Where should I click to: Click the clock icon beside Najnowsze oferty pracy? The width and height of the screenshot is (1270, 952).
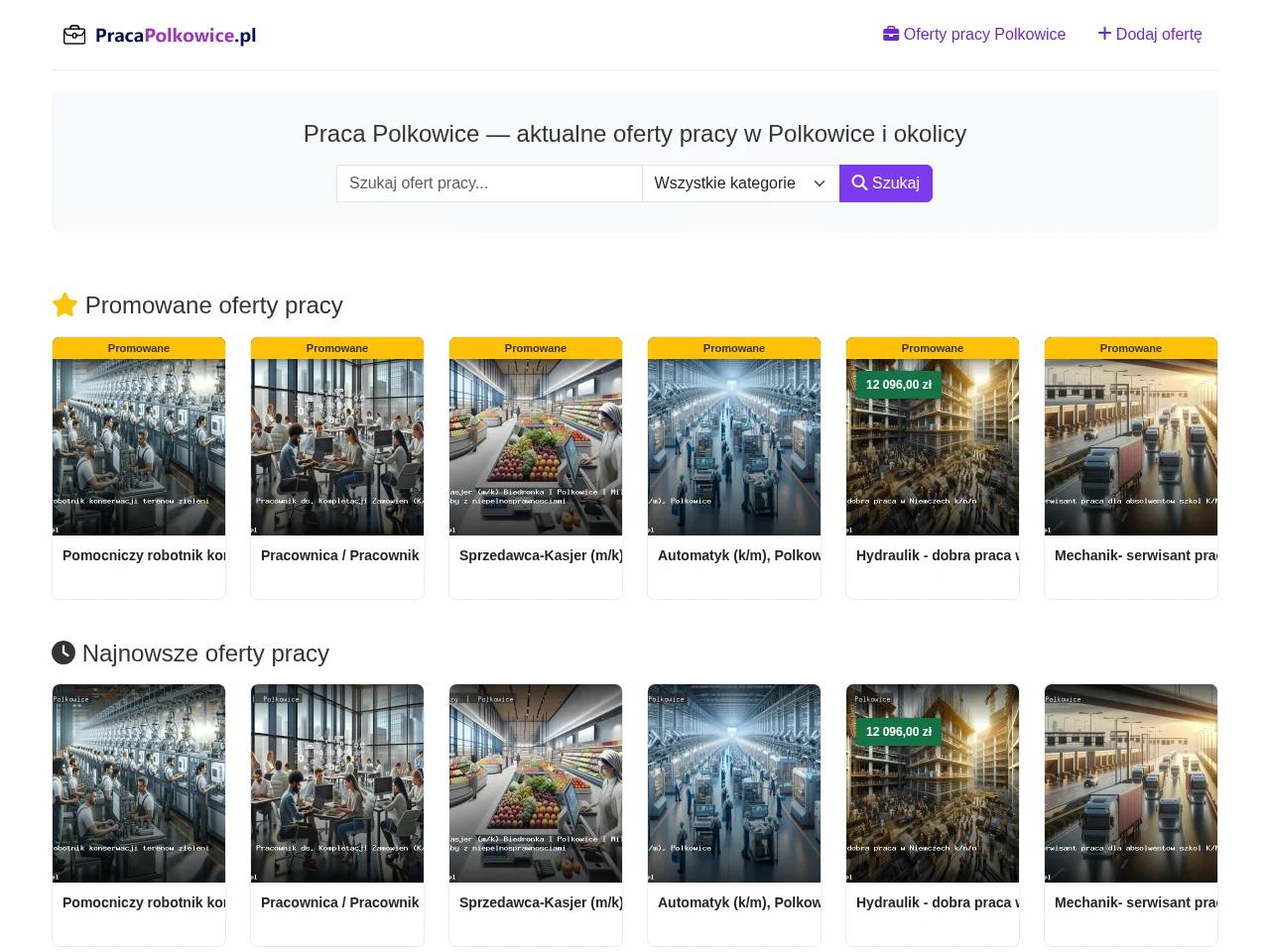tap(63, 652)
